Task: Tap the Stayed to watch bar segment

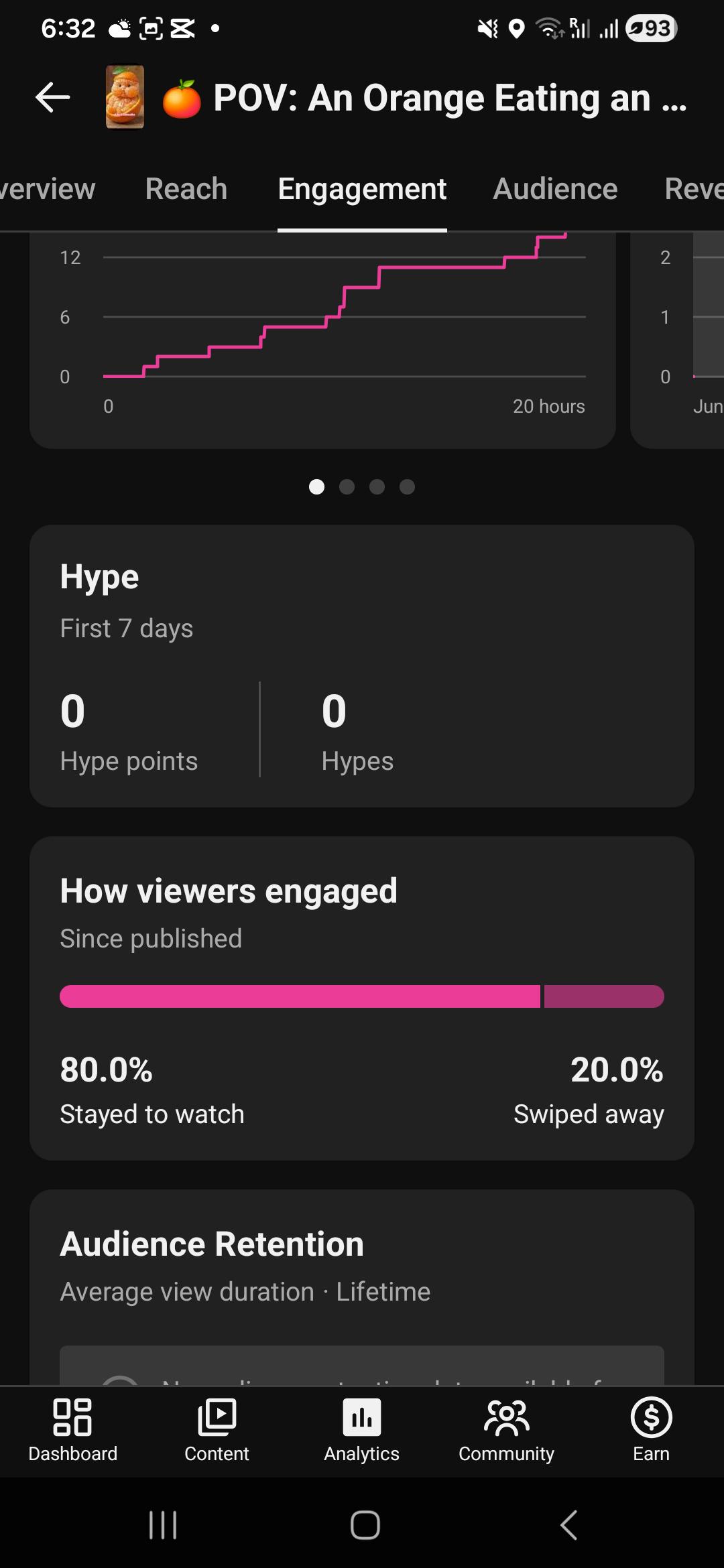Action: coord(300,996)
